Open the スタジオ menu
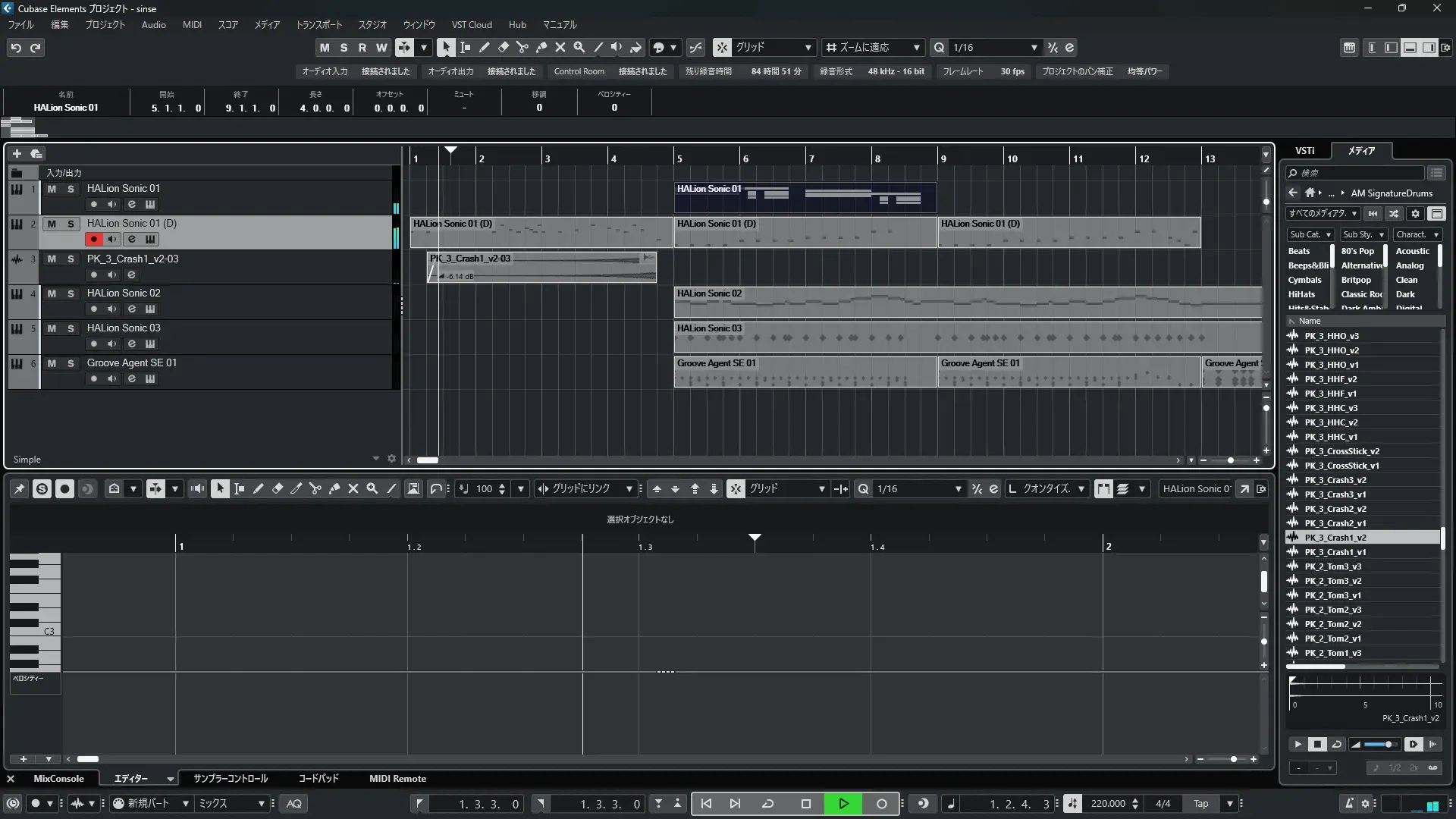1456x819 pixels. [x=372, y=25]
